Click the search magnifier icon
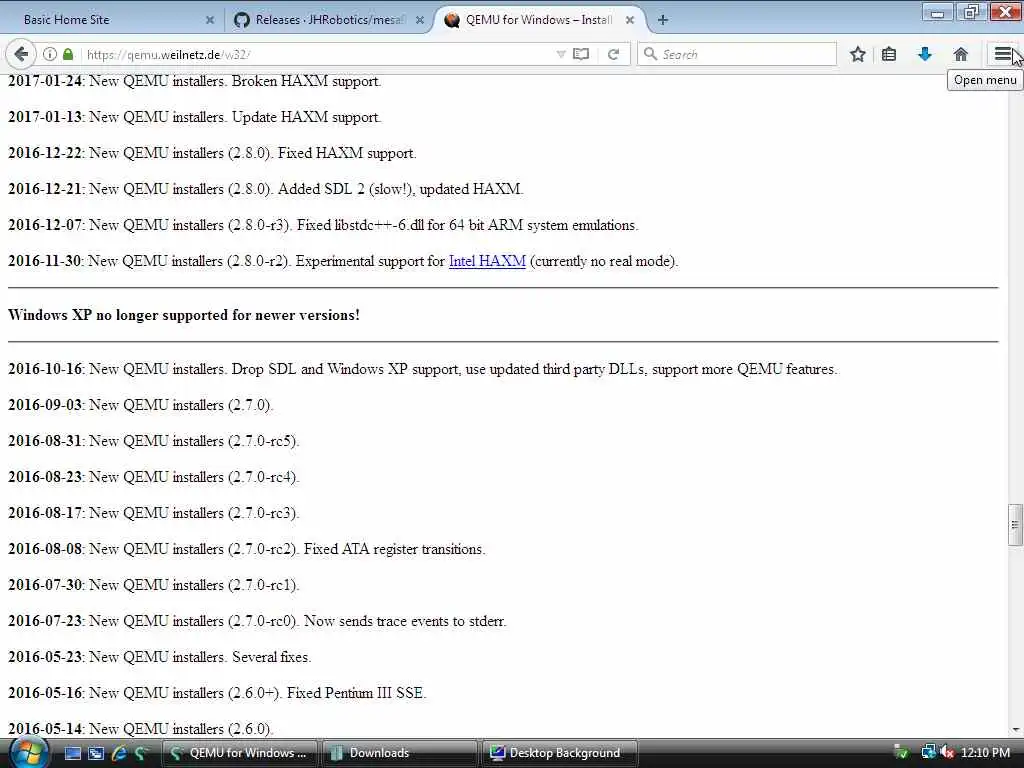 pos(650,54)
